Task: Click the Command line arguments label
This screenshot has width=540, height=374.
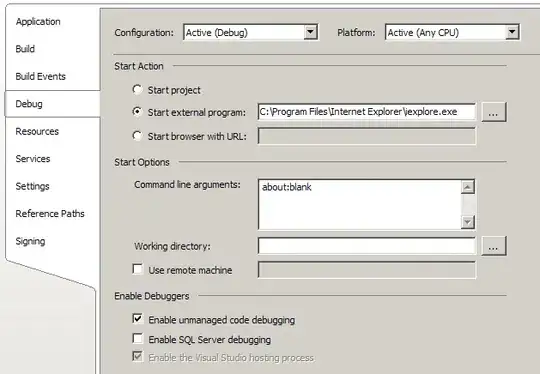Action: 187,185
